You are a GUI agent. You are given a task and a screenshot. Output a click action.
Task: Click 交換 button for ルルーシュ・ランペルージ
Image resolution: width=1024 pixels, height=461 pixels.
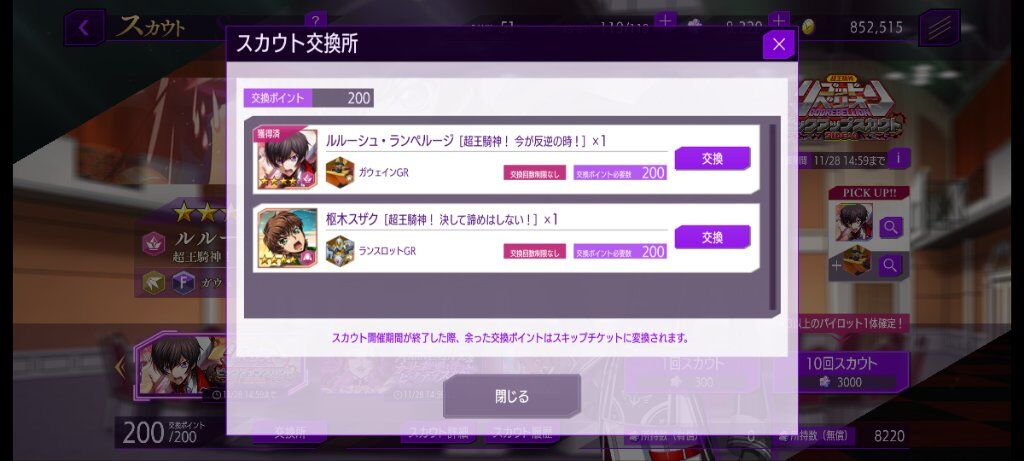712,159
